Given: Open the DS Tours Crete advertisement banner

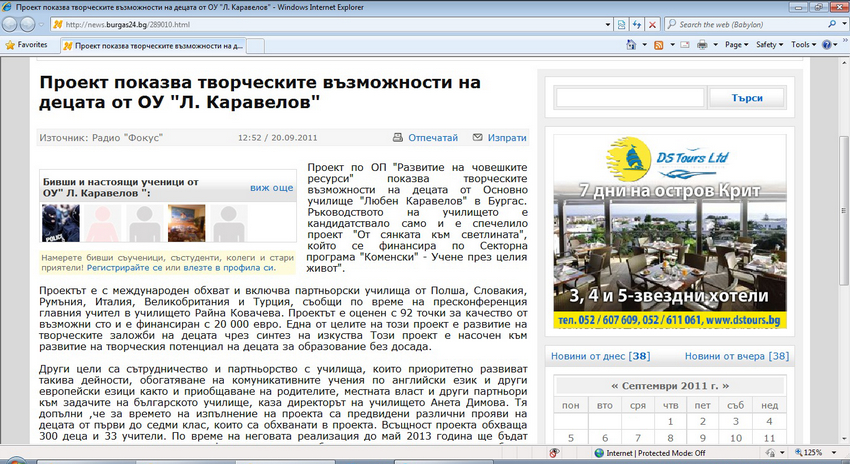Looking at the screenshot, I should [x=669, y=231].
